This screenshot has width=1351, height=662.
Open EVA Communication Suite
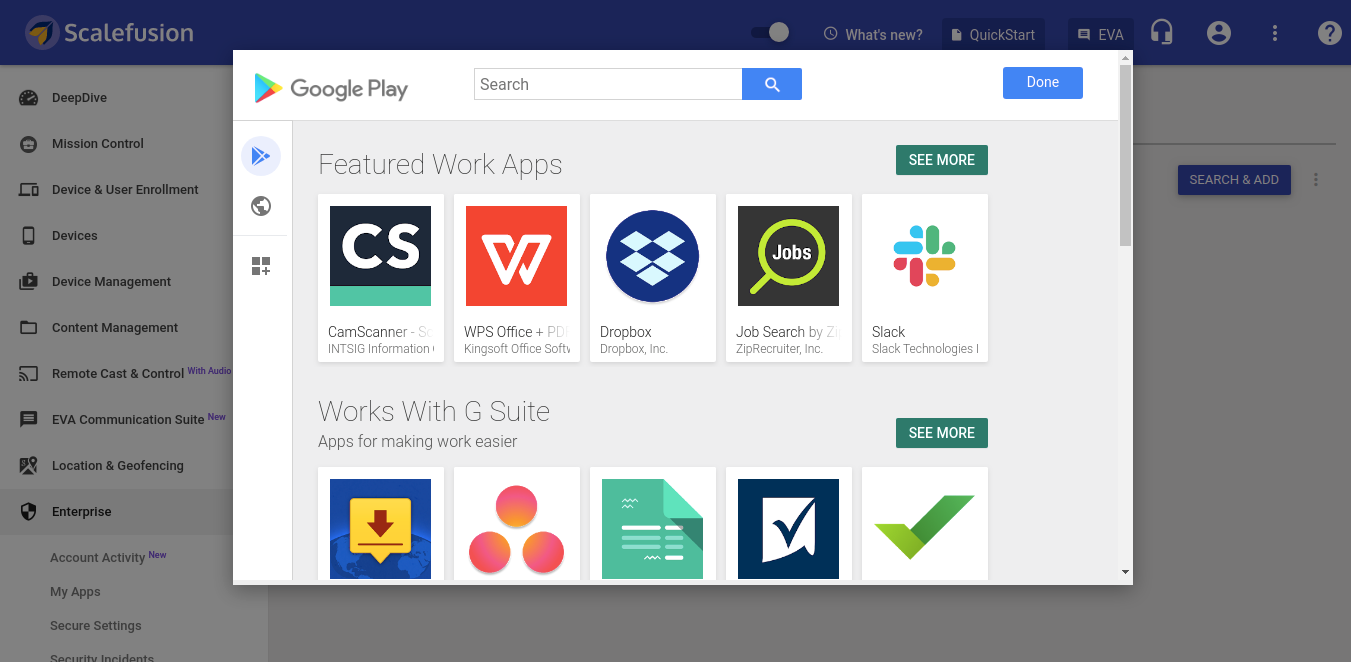tap(128, 420)
